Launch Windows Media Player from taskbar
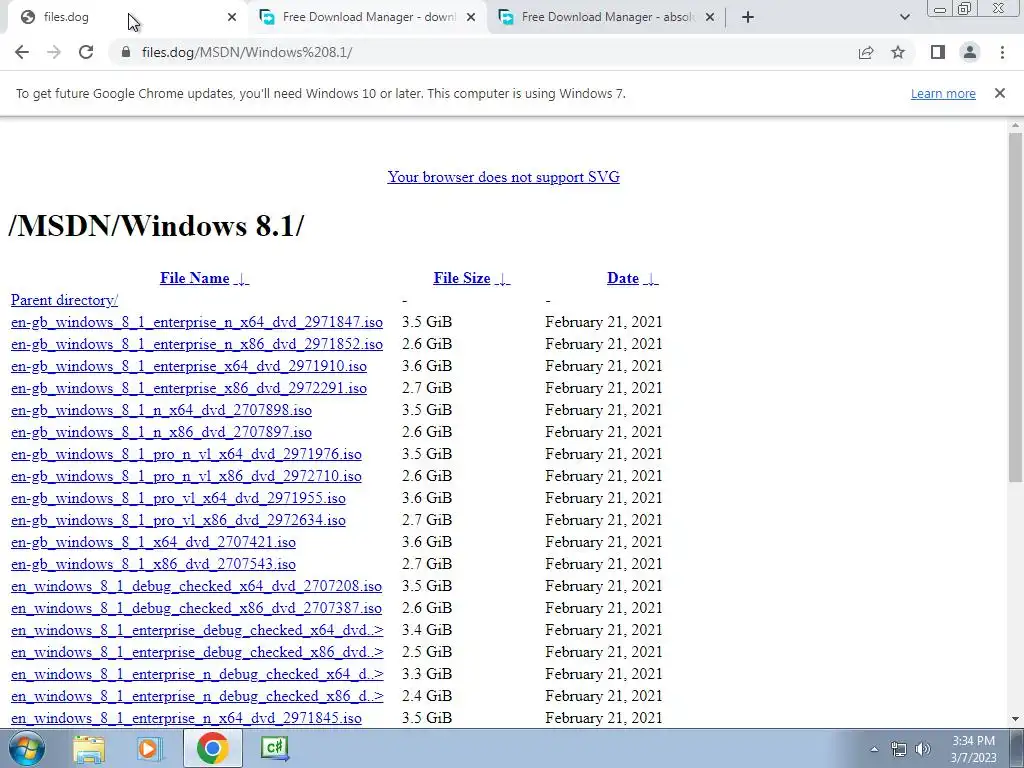 (x=150, y=748)
